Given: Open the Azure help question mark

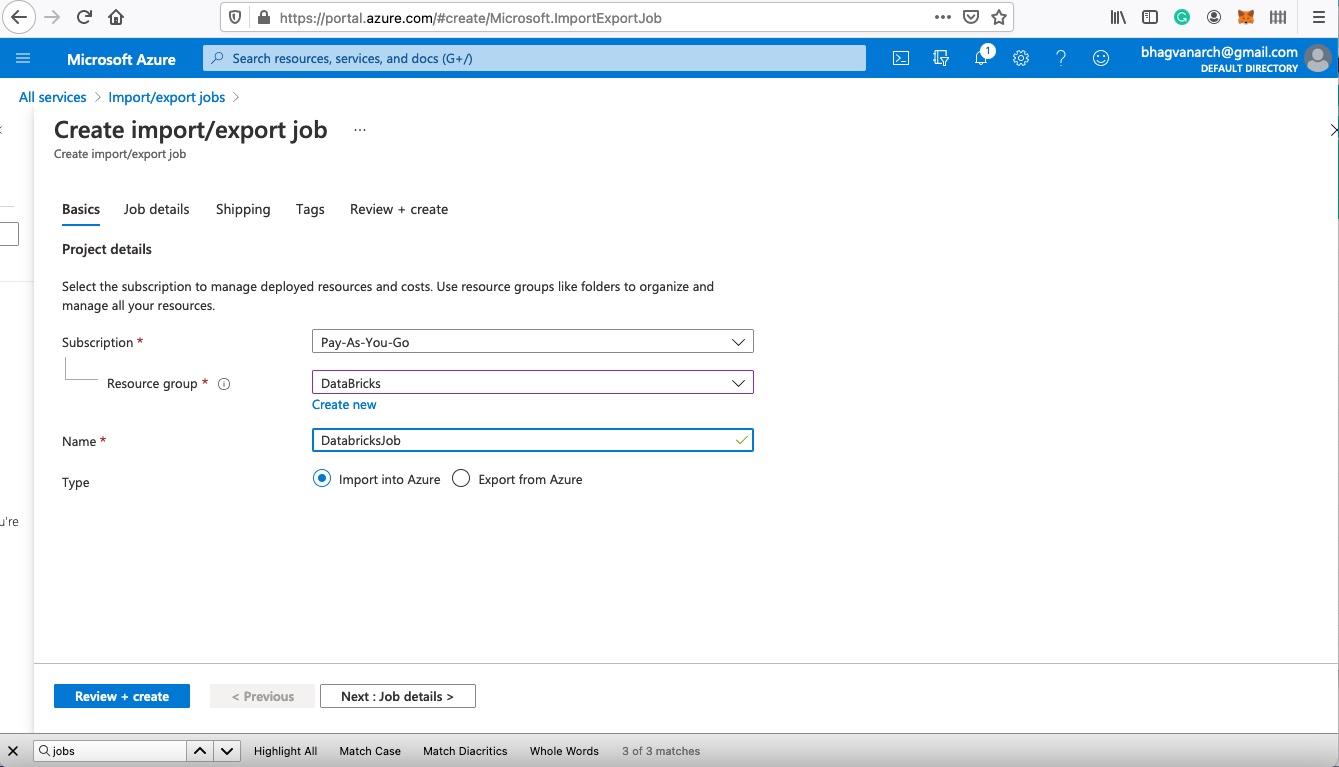Looking at the screenshot, I should [x=1061, y=58].
